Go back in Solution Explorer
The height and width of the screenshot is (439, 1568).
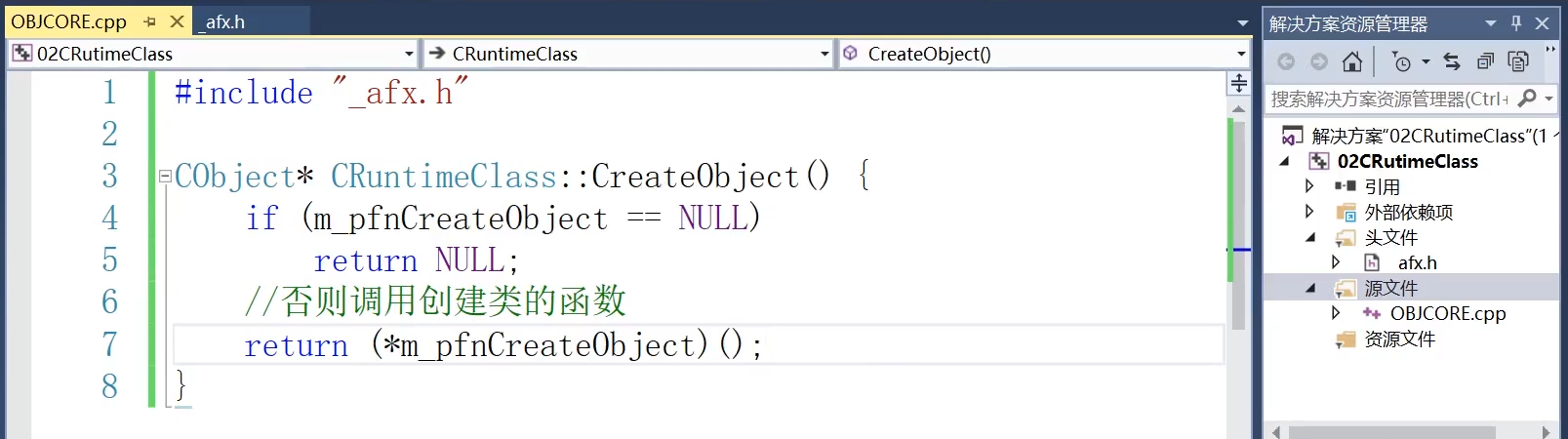[1286, 61]
